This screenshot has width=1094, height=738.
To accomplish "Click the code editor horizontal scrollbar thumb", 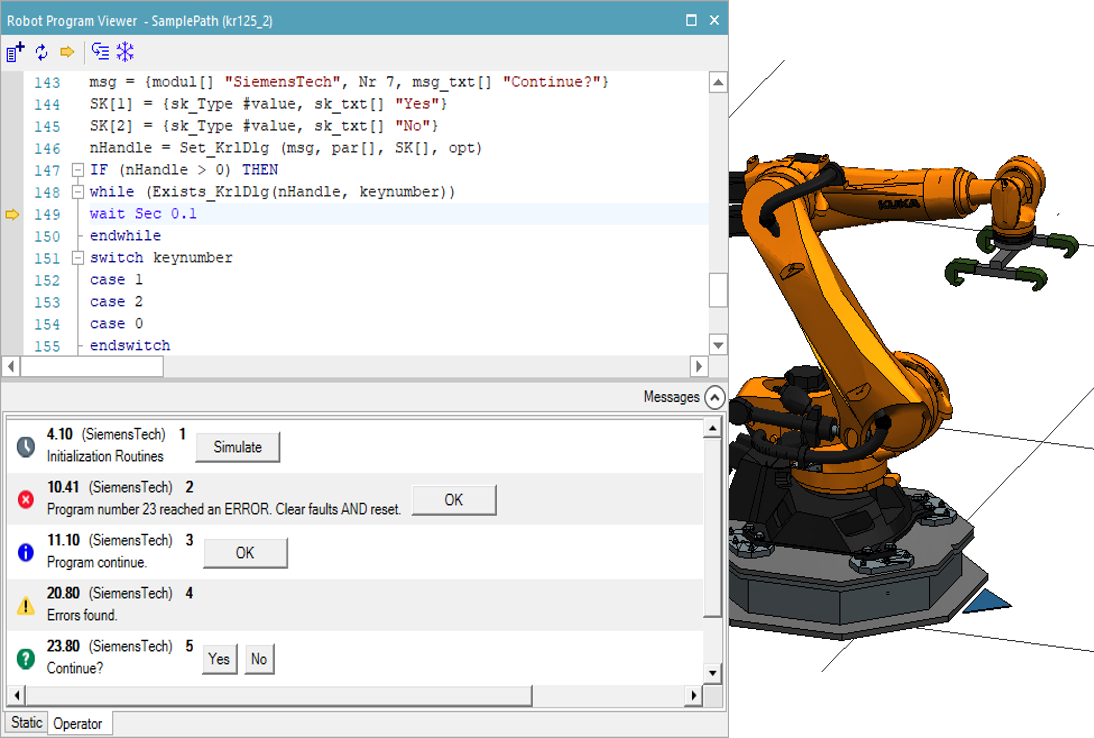I will tap(92, 366).
